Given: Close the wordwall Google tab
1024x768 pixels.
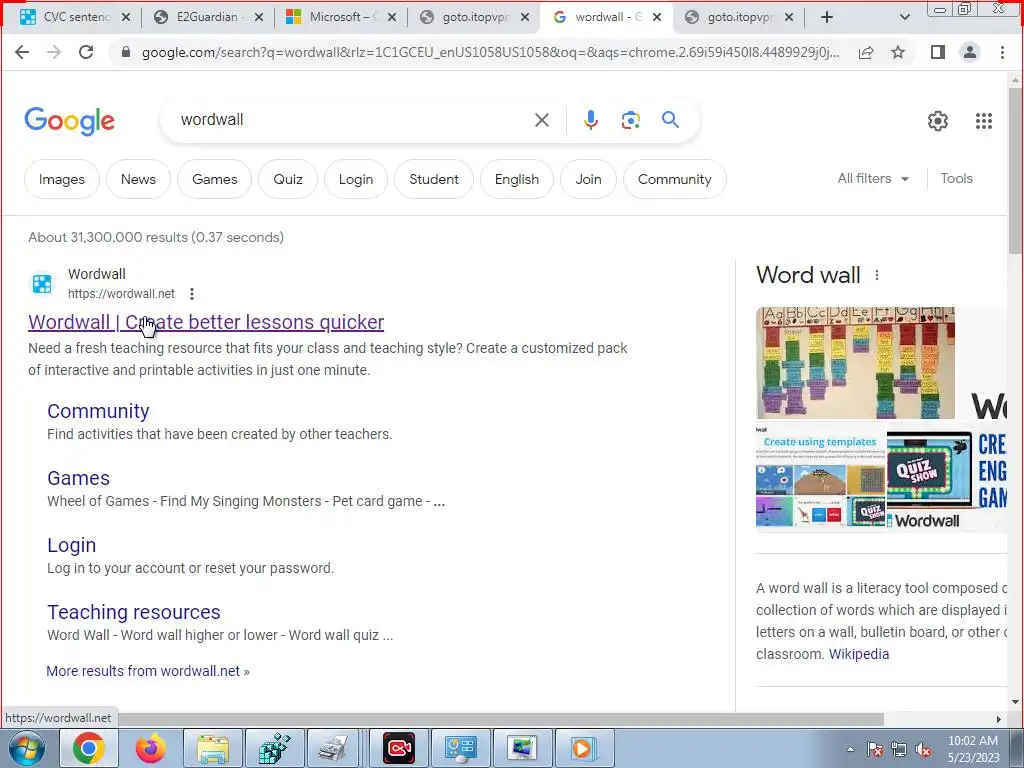Looking at the screenshot, I should pos(657,18).
